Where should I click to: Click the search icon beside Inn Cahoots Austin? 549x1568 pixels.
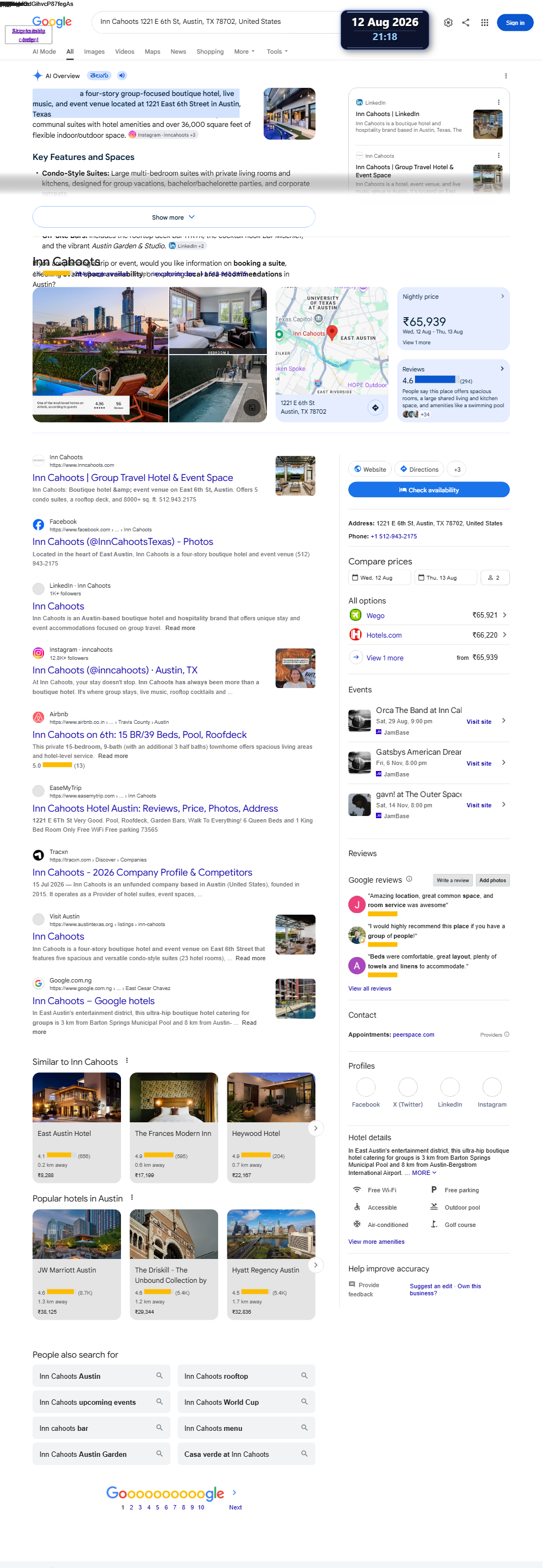click(159, 1375)
